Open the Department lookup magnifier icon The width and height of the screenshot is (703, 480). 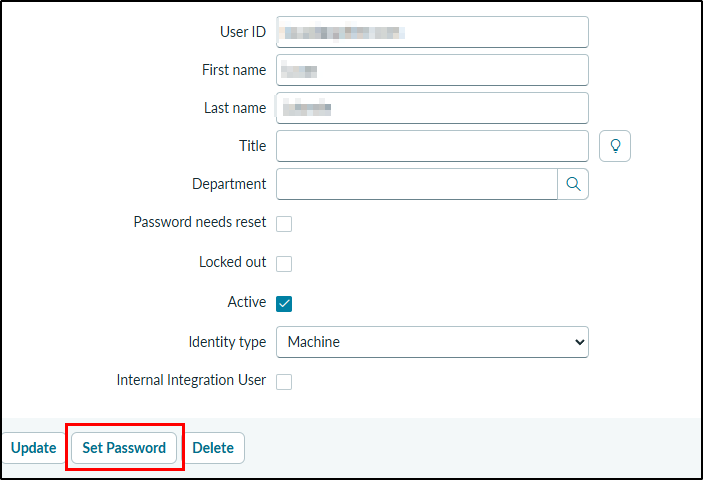(573, 184)
